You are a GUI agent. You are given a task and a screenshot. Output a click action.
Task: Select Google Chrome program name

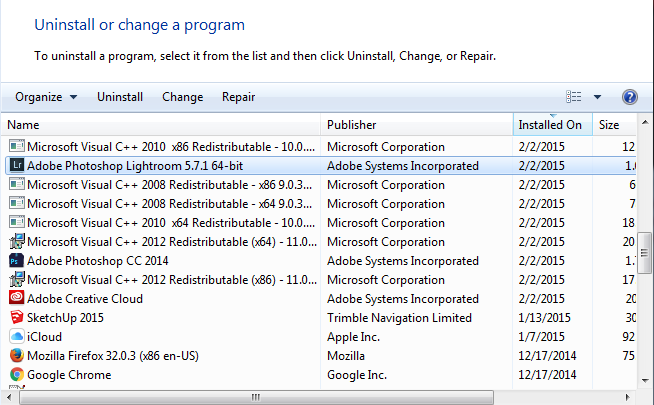click(69, 375)
